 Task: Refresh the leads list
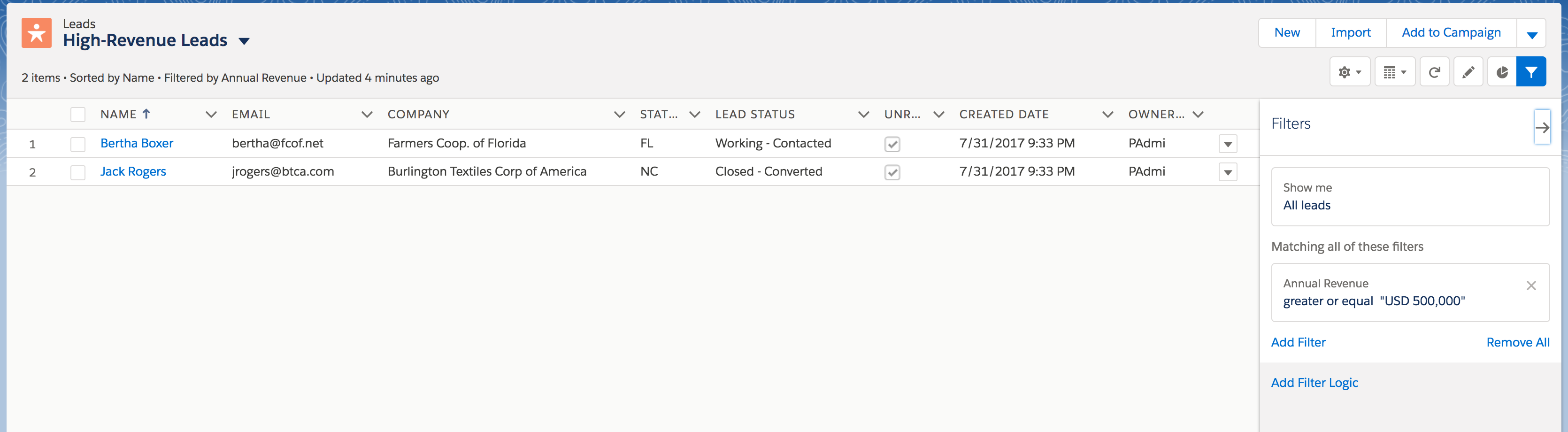coord(1434,72)
